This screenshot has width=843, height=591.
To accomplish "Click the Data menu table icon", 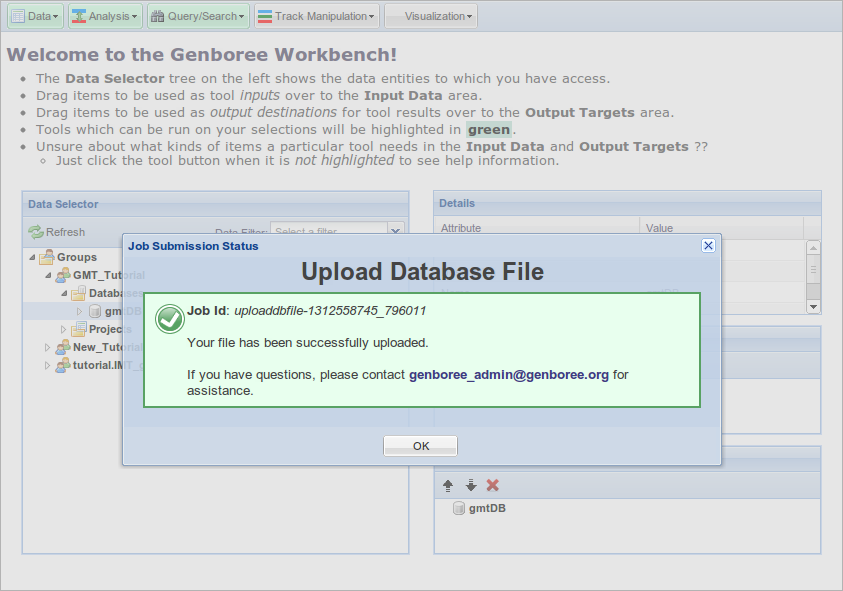I will coord(18,16).
